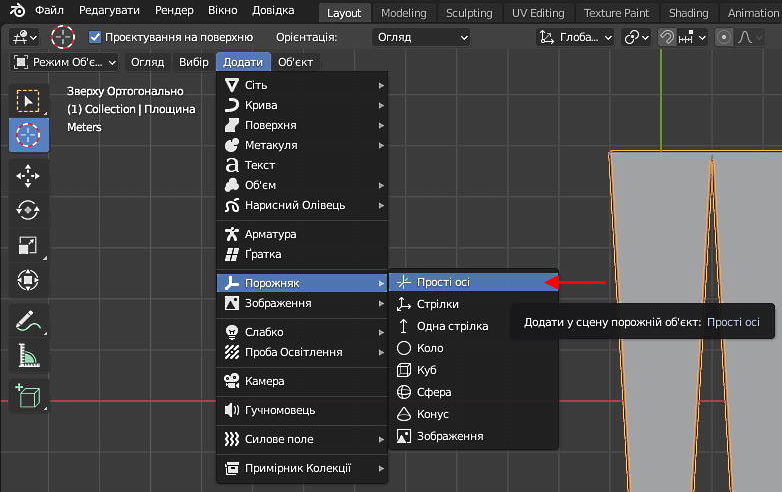
Task: Select the Transform tool
Action: pos(28,280)
